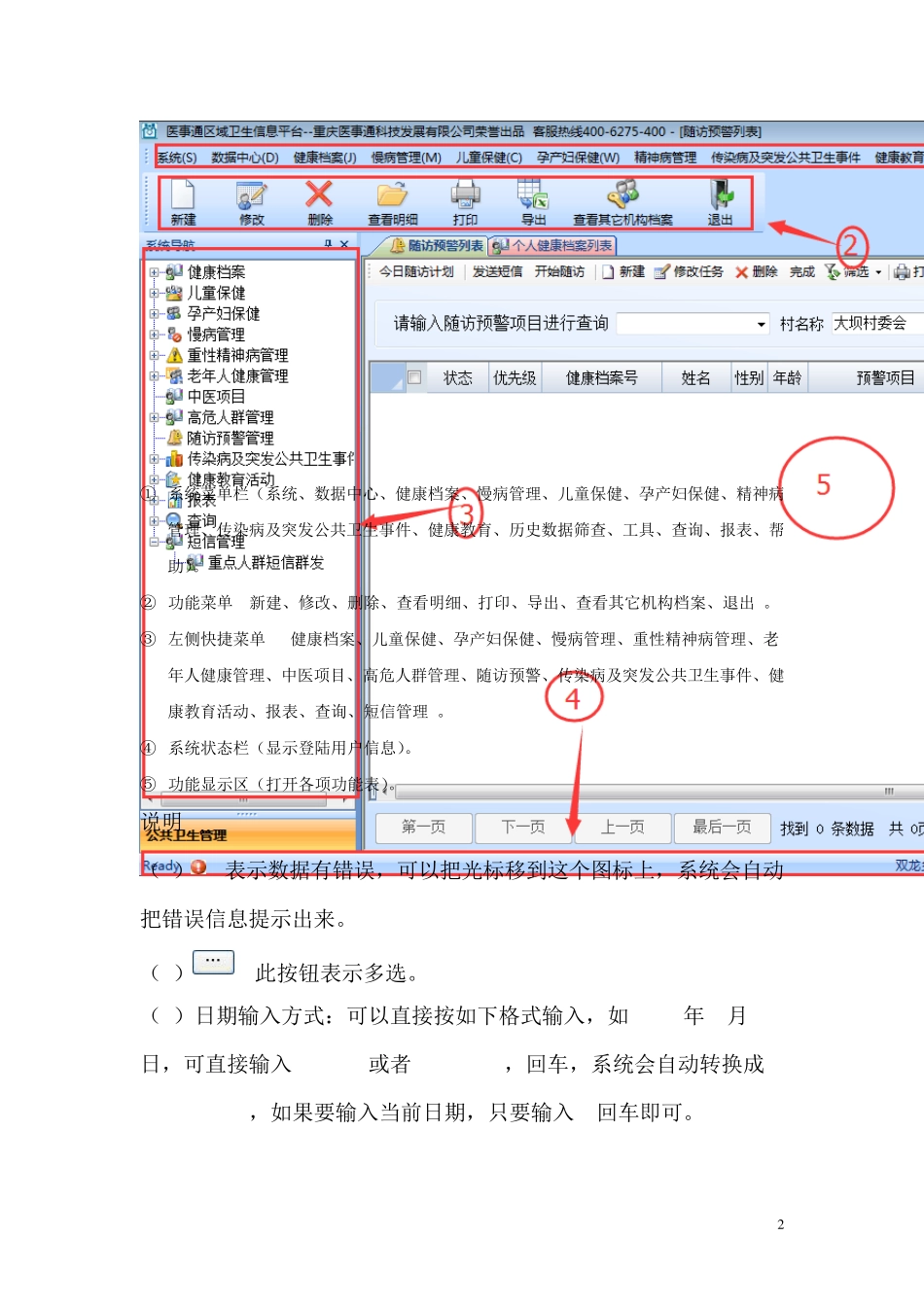Click the 筛选 (Filter) funnel icon

tap(833, 271)
